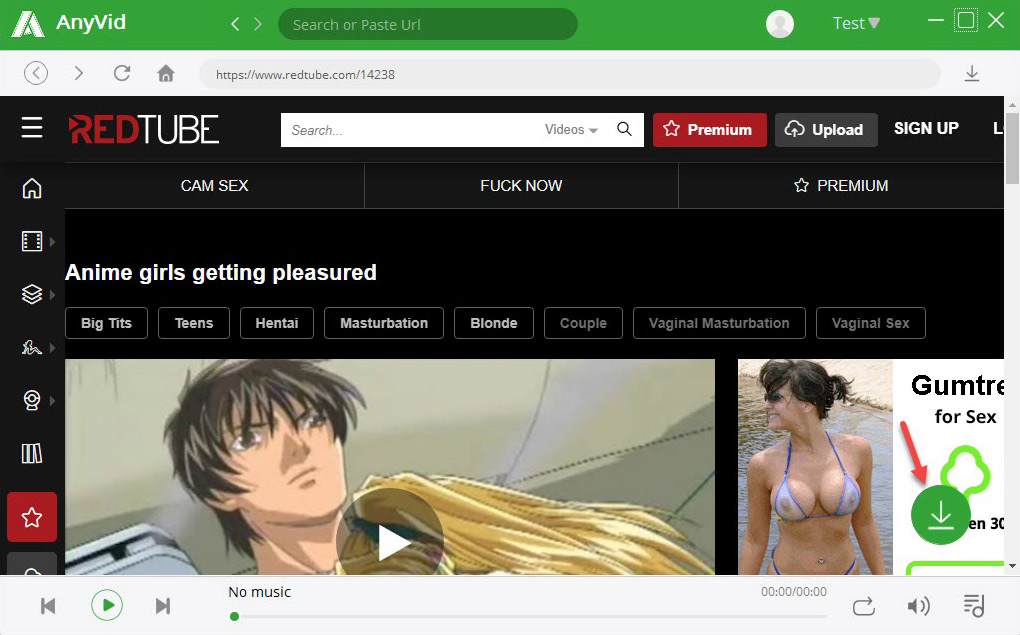Image resolution: width=1020 pixels, height=635 pixels.
Task: Click the site Search... text box
Action: [x=410, y=130]
